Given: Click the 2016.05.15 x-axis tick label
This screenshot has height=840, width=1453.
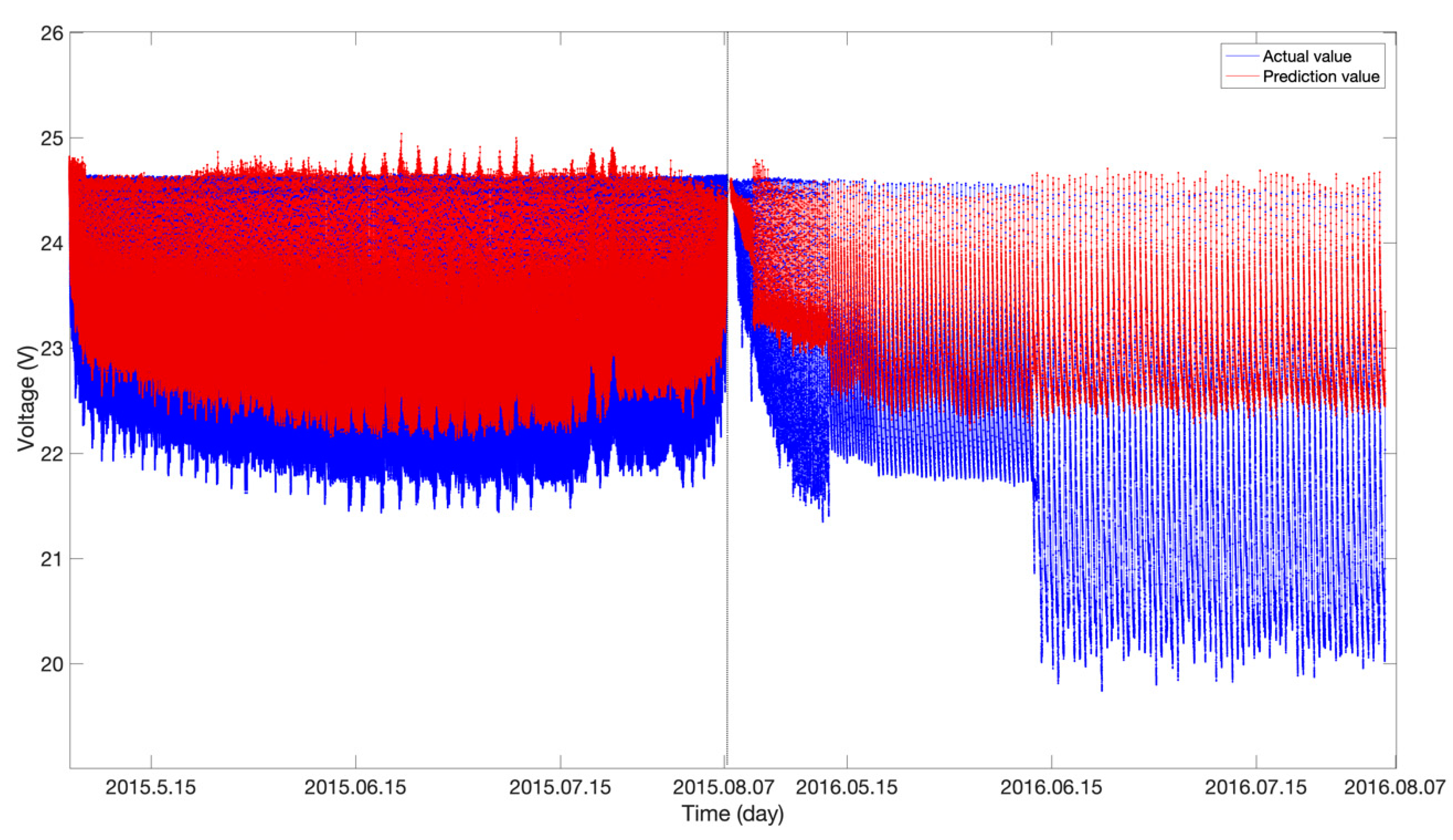Looking at the screenshot, I should click(847, 787).
